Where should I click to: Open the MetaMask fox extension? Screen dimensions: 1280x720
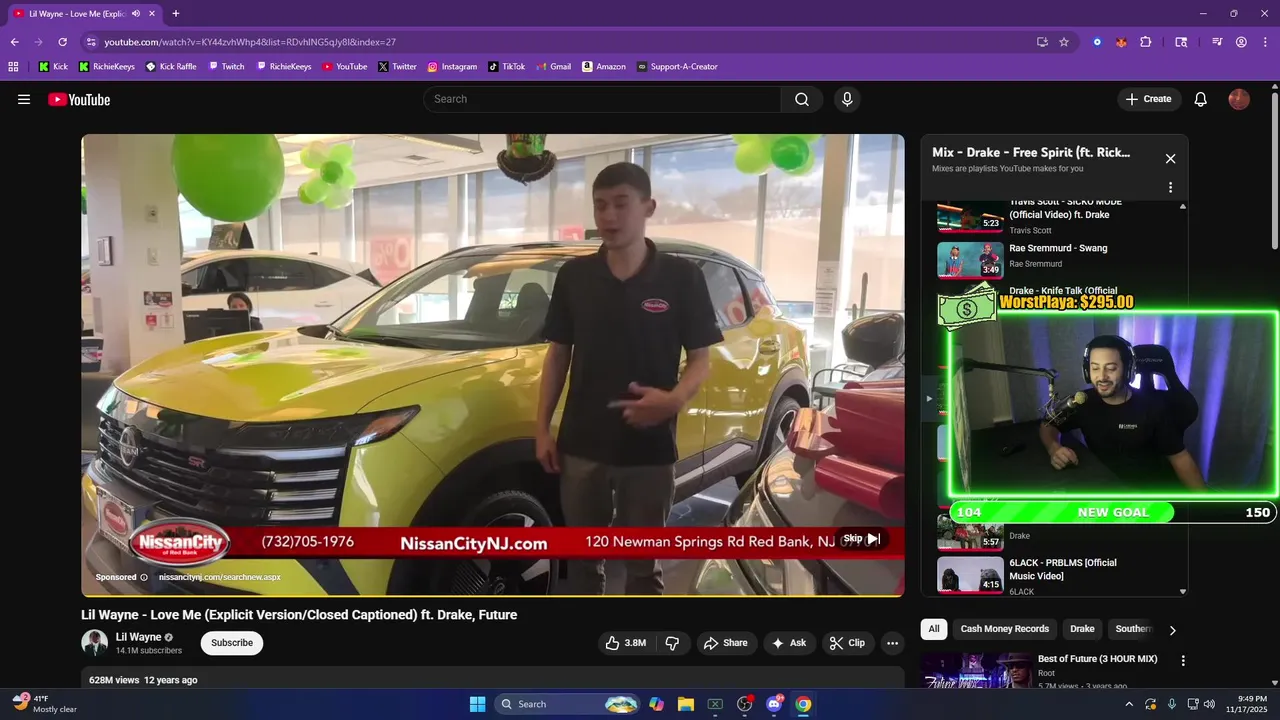point(1121,42)
